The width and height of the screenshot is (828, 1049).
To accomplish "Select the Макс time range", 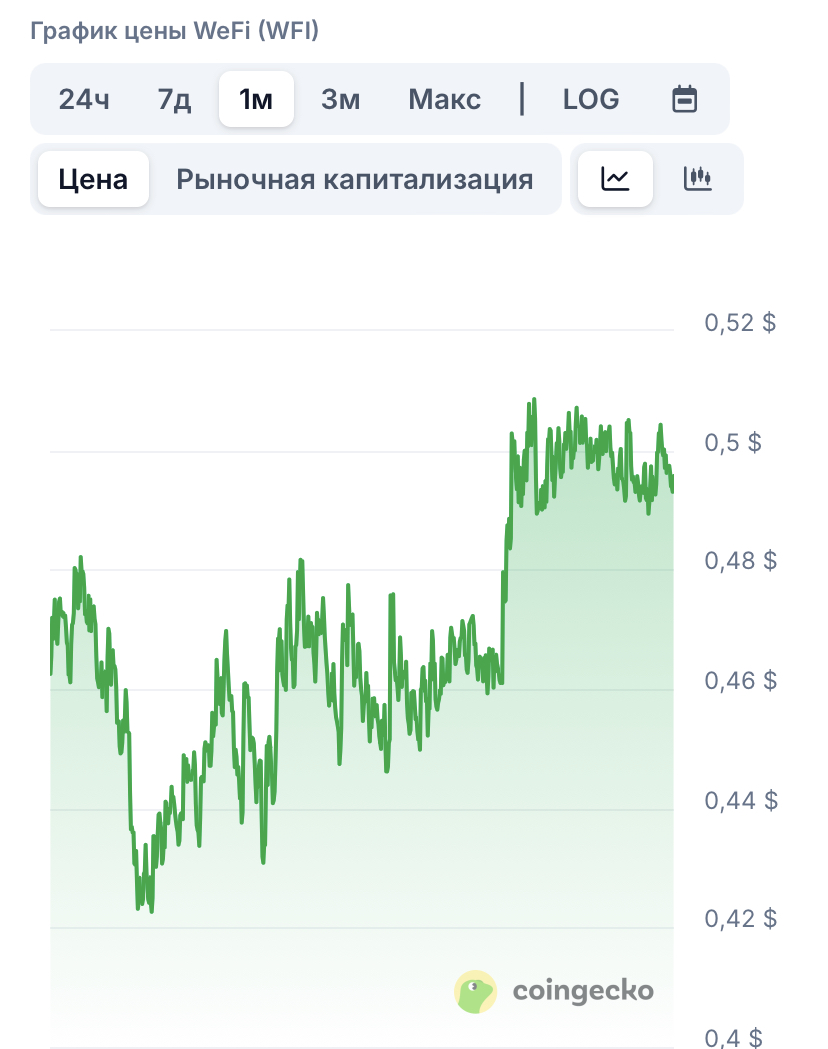I will click(x=445, y=100).
